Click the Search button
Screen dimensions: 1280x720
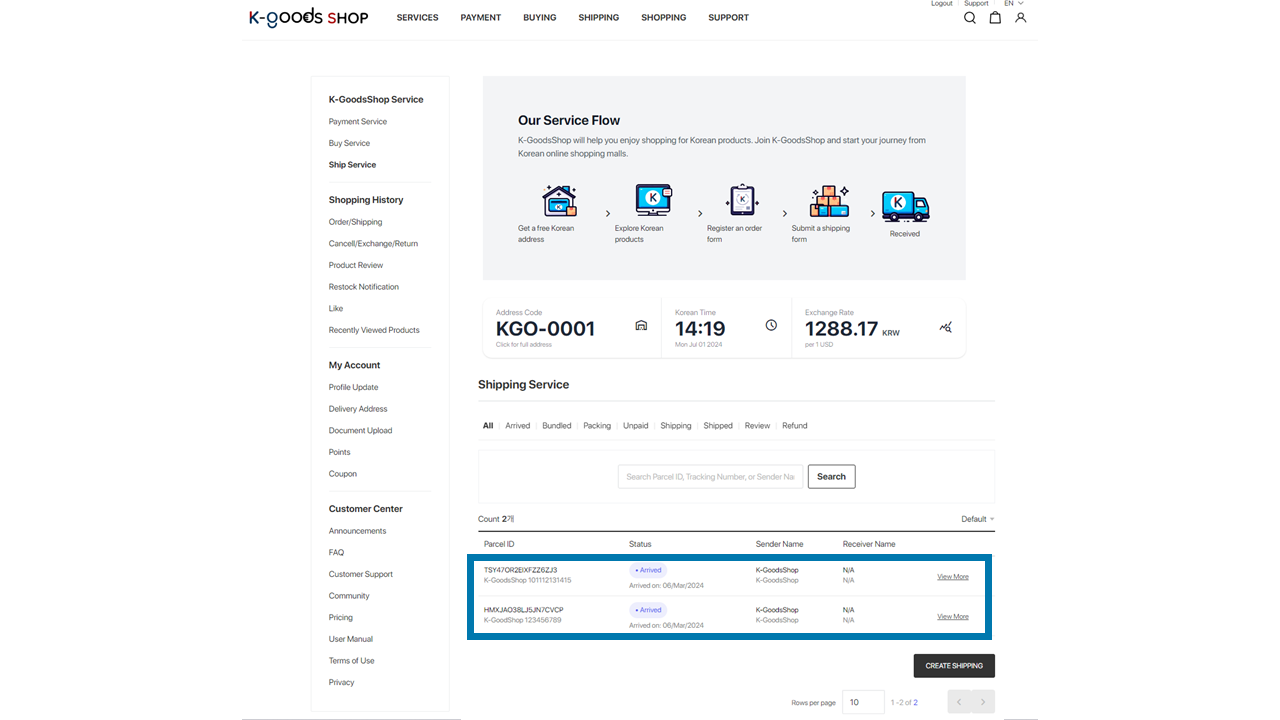tap(831, 477)
